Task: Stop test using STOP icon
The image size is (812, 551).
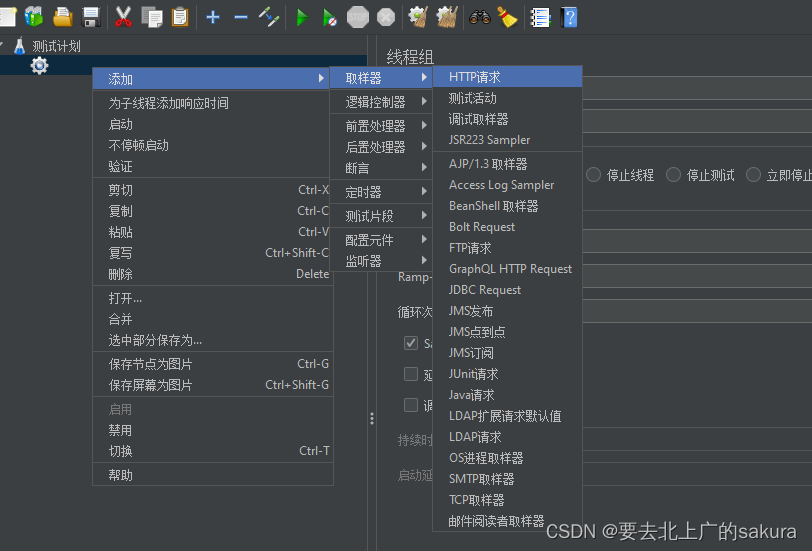Action: coord(358,17)
